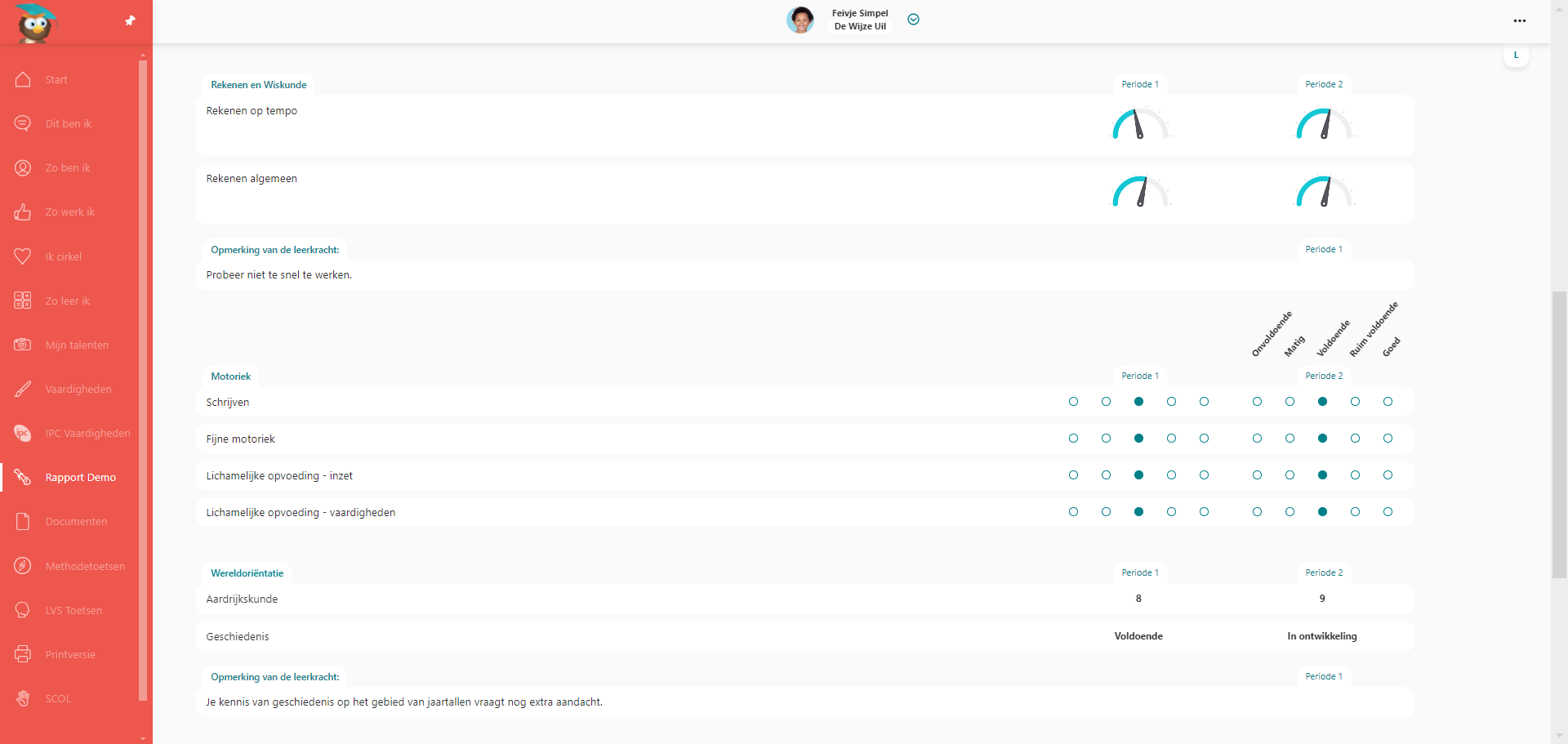Open the Zo leer ik menu item
1568x744 pixels.
tap(68, 301)
